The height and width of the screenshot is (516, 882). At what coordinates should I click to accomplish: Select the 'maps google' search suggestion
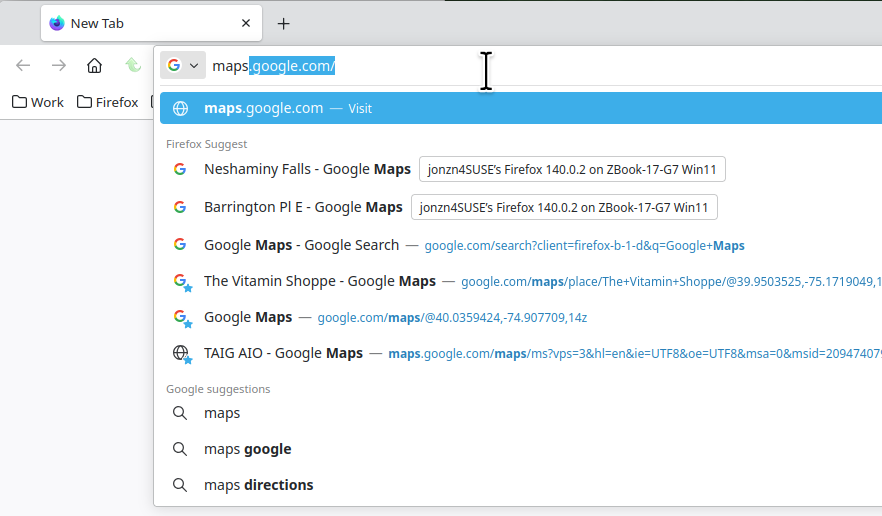tap(521, 448)
